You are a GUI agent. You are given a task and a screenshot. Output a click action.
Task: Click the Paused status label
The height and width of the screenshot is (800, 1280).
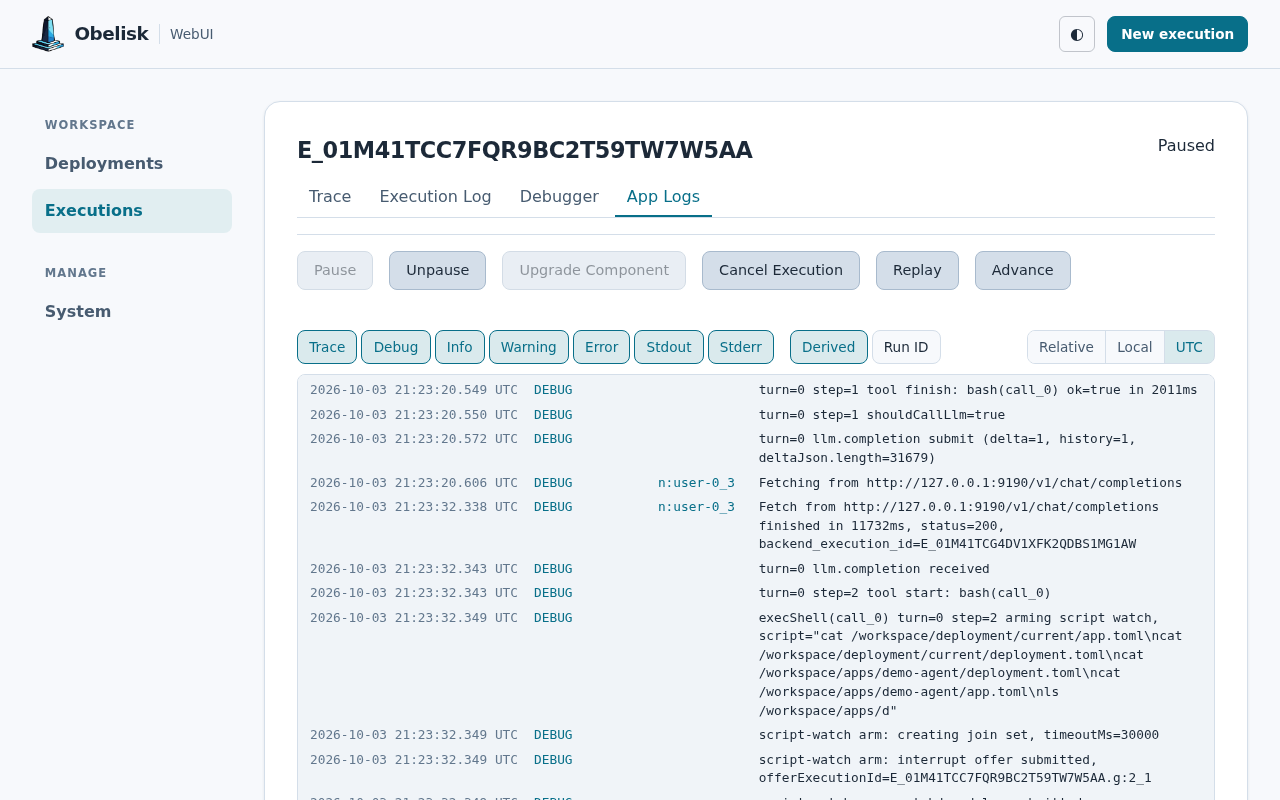click(1186, 146)
